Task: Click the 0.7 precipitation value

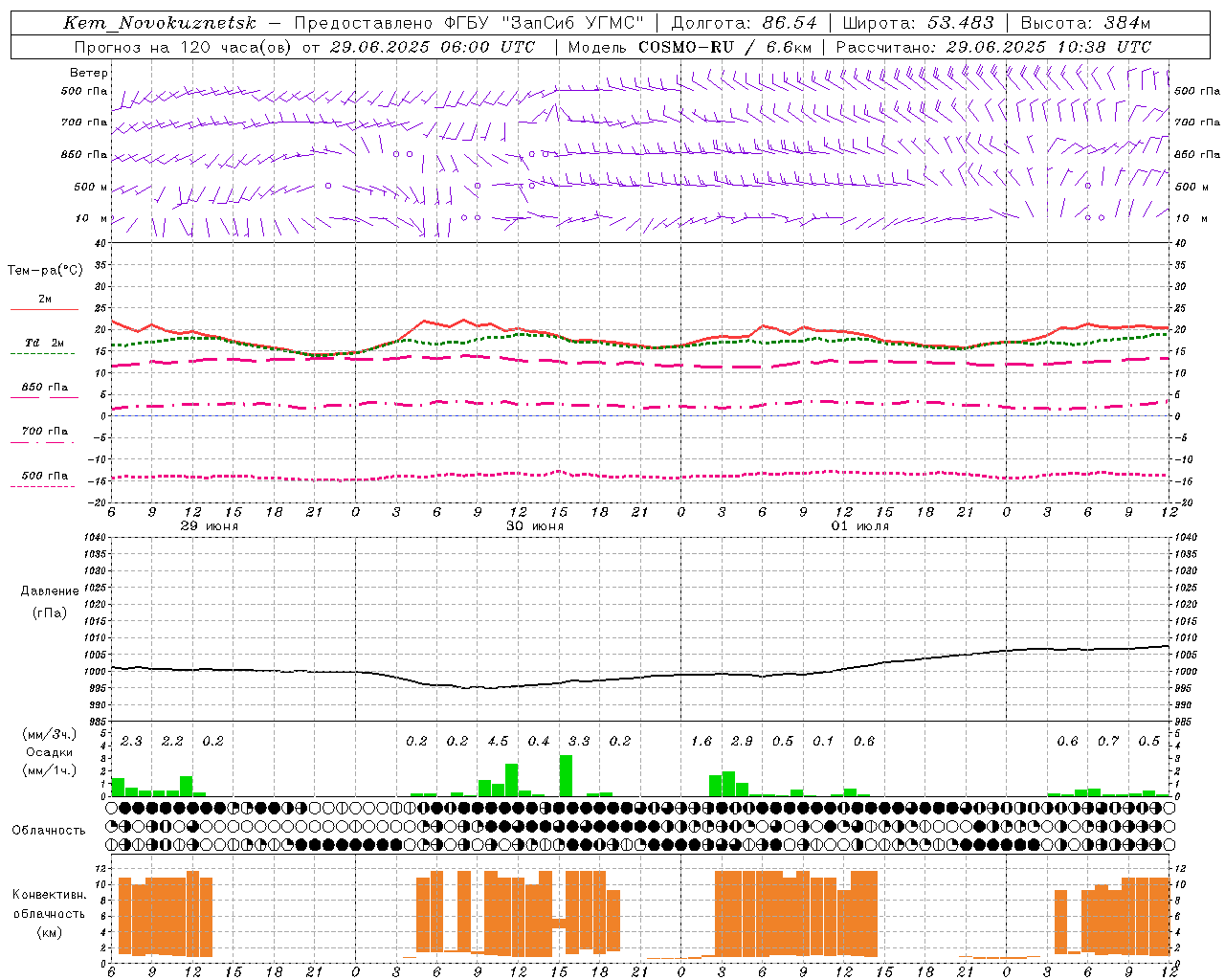Action: [1108, 741]
